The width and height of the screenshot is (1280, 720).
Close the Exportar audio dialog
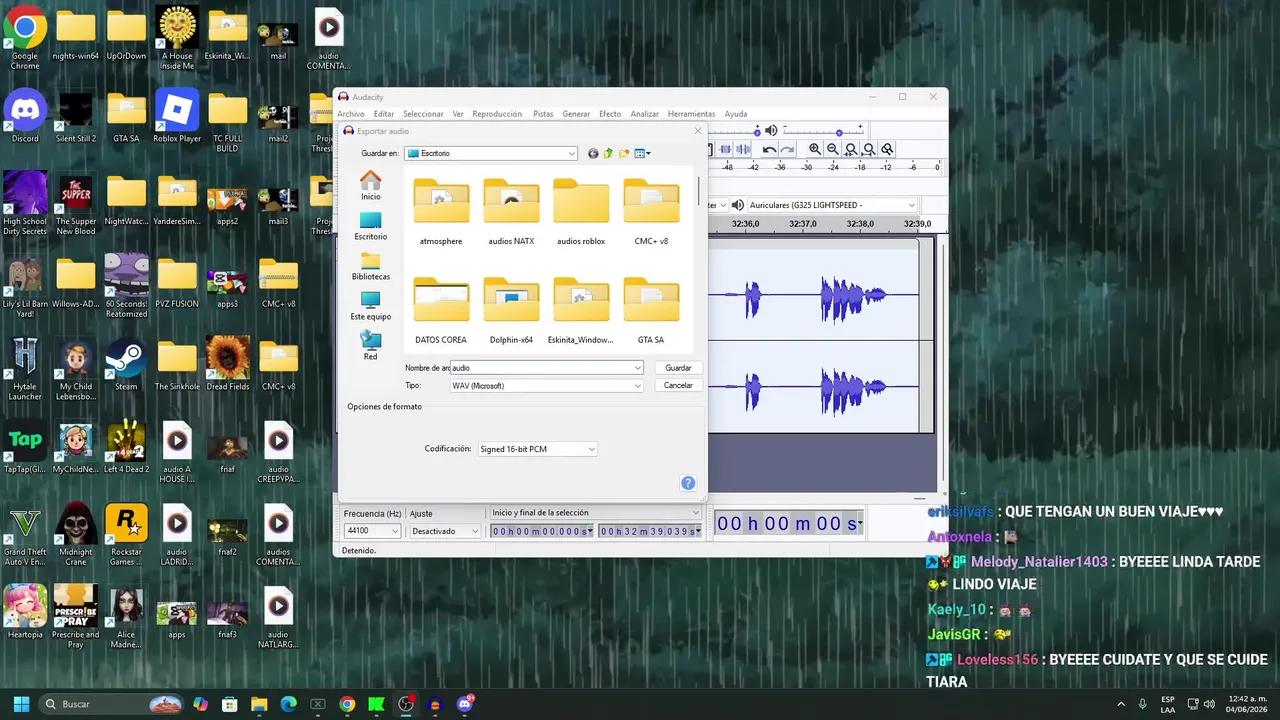point(698,131)
